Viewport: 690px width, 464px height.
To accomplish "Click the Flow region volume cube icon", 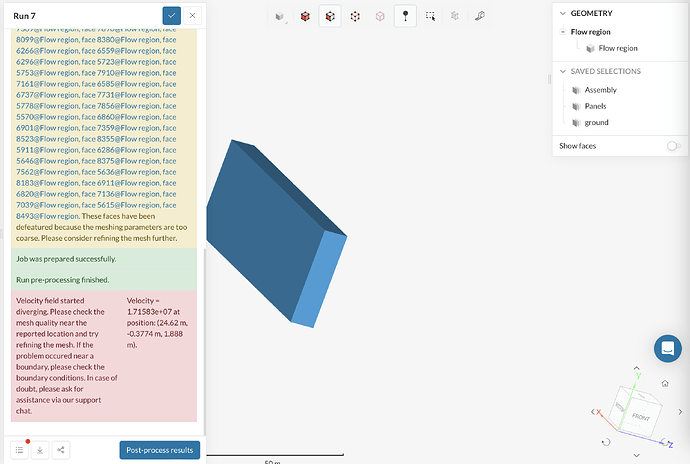I will tap(590, 48).
